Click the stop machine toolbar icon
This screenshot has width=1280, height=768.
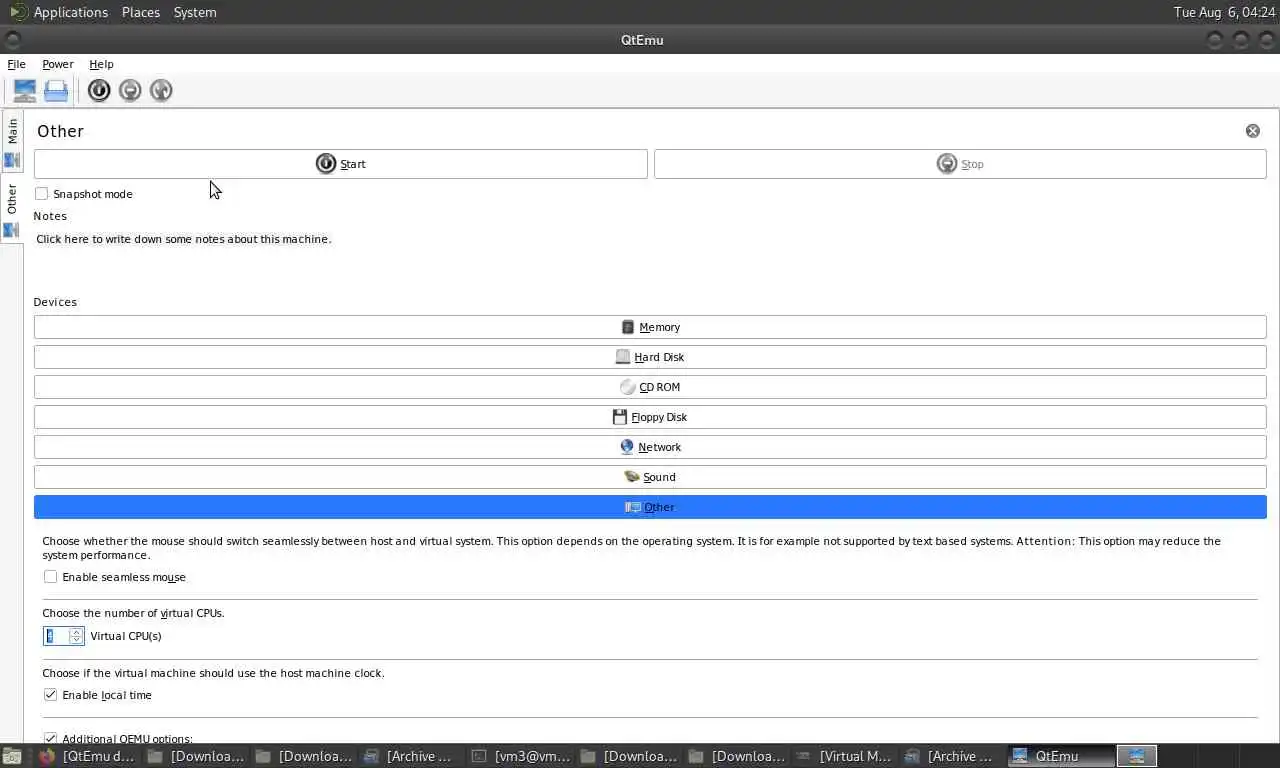click(x=130, y=91)
